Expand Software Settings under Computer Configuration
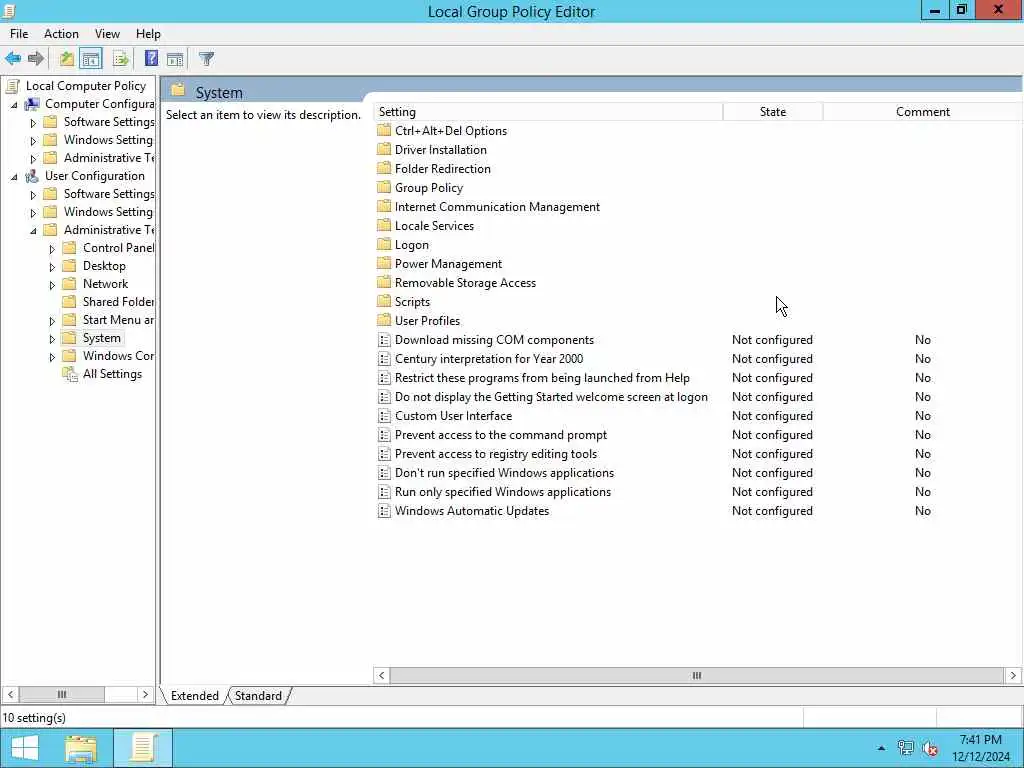Viewport: 1024px width, 768px height. [x=33, y=123]
